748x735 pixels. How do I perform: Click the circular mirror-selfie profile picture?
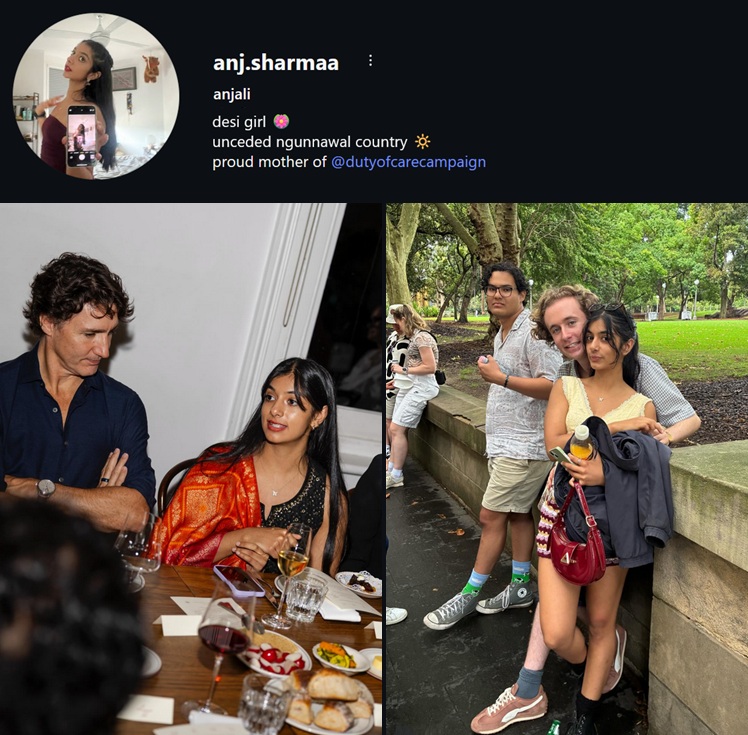tap(96, 96)
